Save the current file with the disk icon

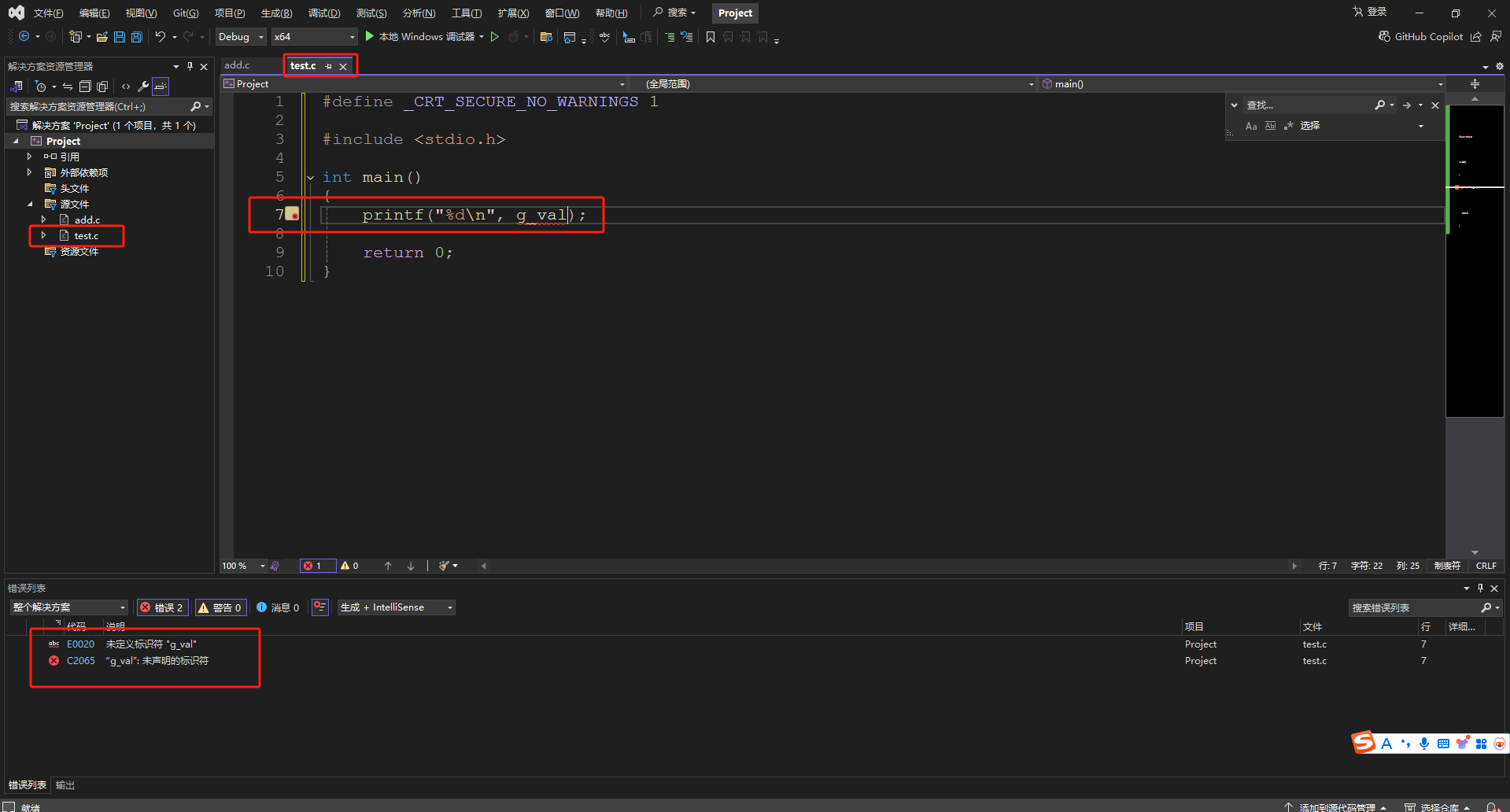point(120,36)
